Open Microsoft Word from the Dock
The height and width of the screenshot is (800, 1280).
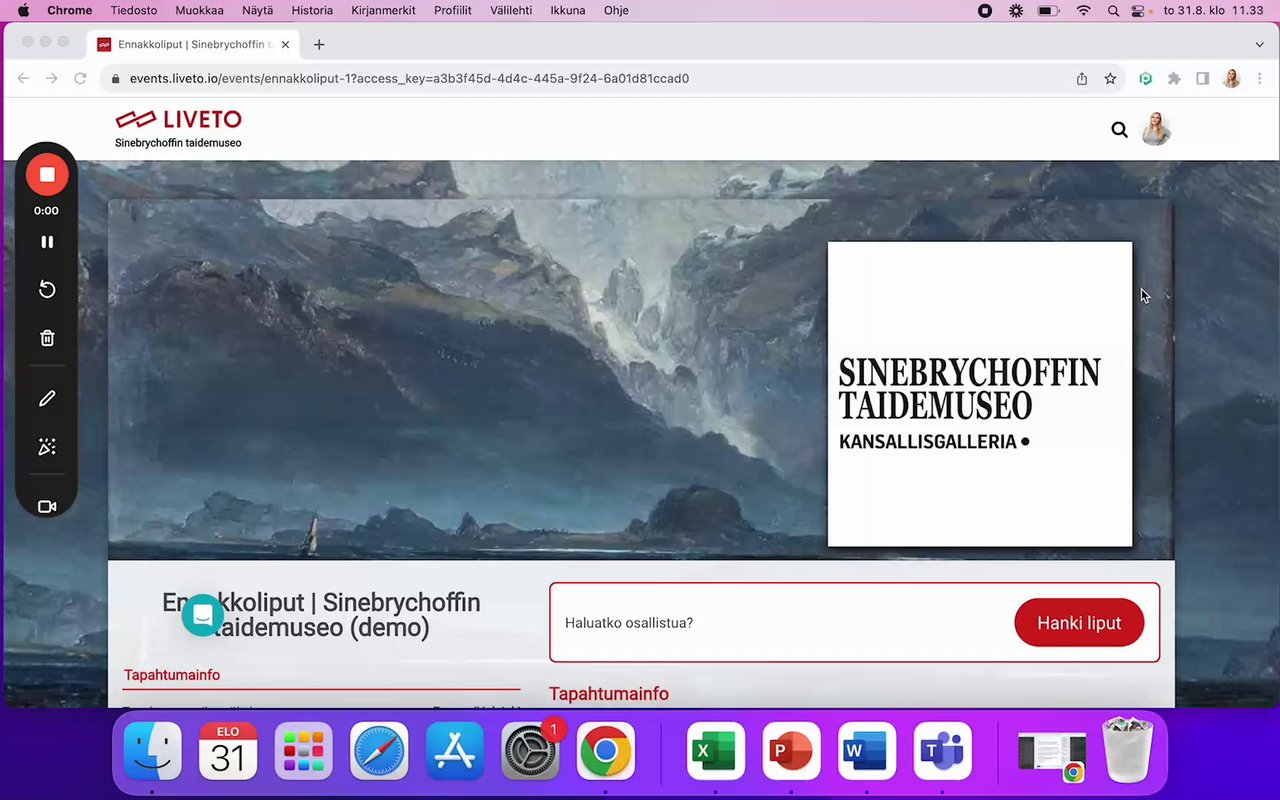tap(867, 751)
